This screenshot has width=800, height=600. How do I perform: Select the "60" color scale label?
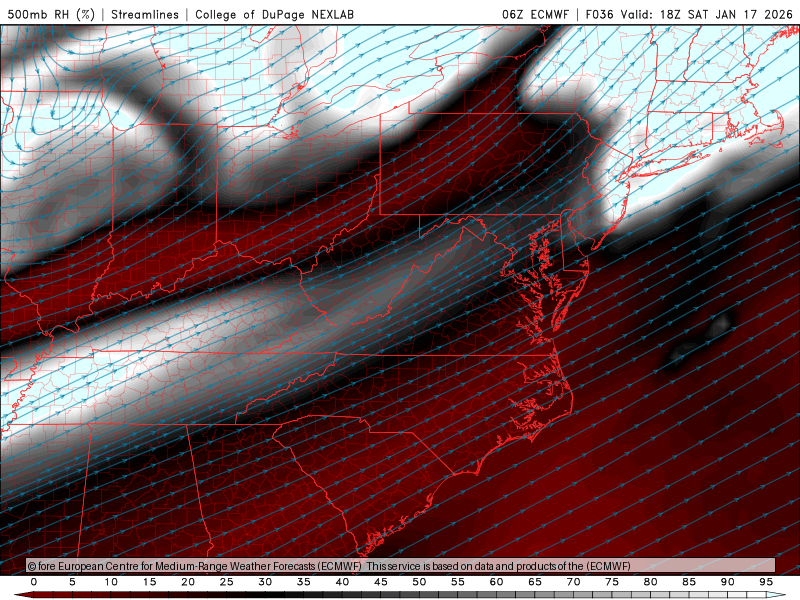[496, 582]
